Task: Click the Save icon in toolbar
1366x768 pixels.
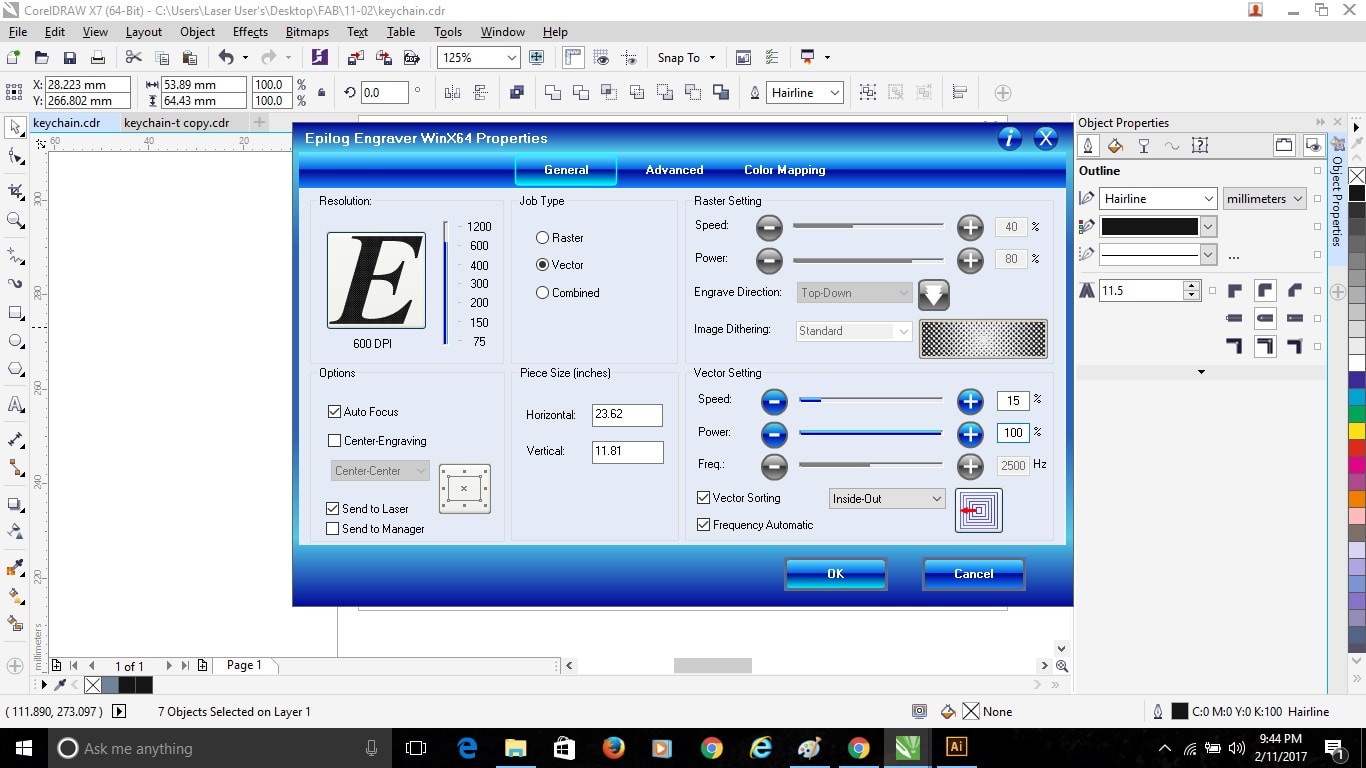Action: coord(70,58)
